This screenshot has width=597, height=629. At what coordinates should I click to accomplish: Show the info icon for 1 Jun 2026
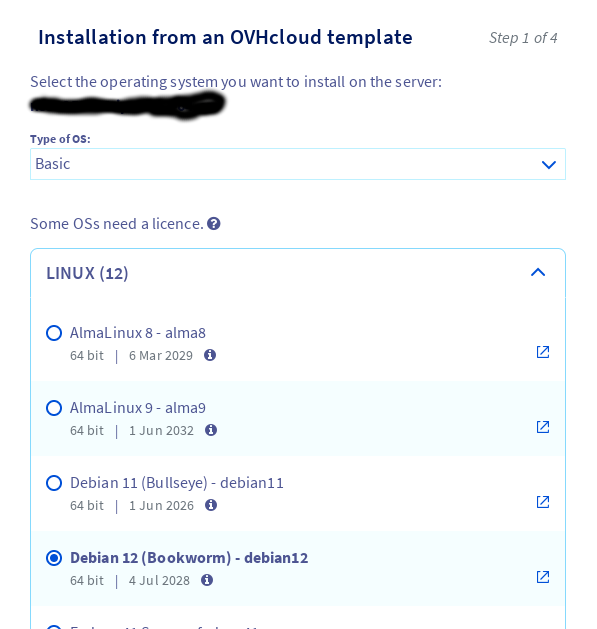coord(211,505)
